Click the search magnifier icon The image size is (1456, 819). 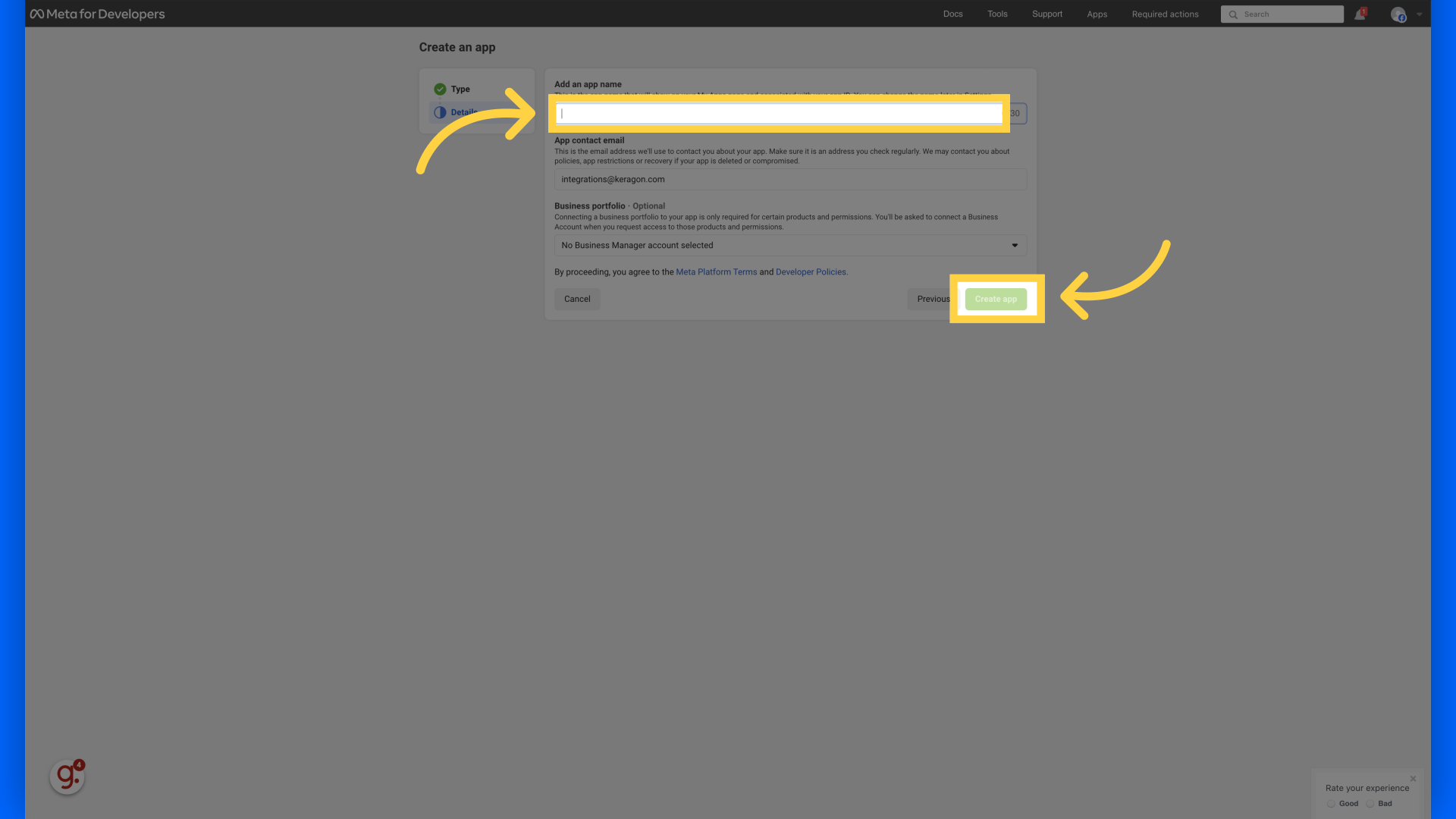1233,14
